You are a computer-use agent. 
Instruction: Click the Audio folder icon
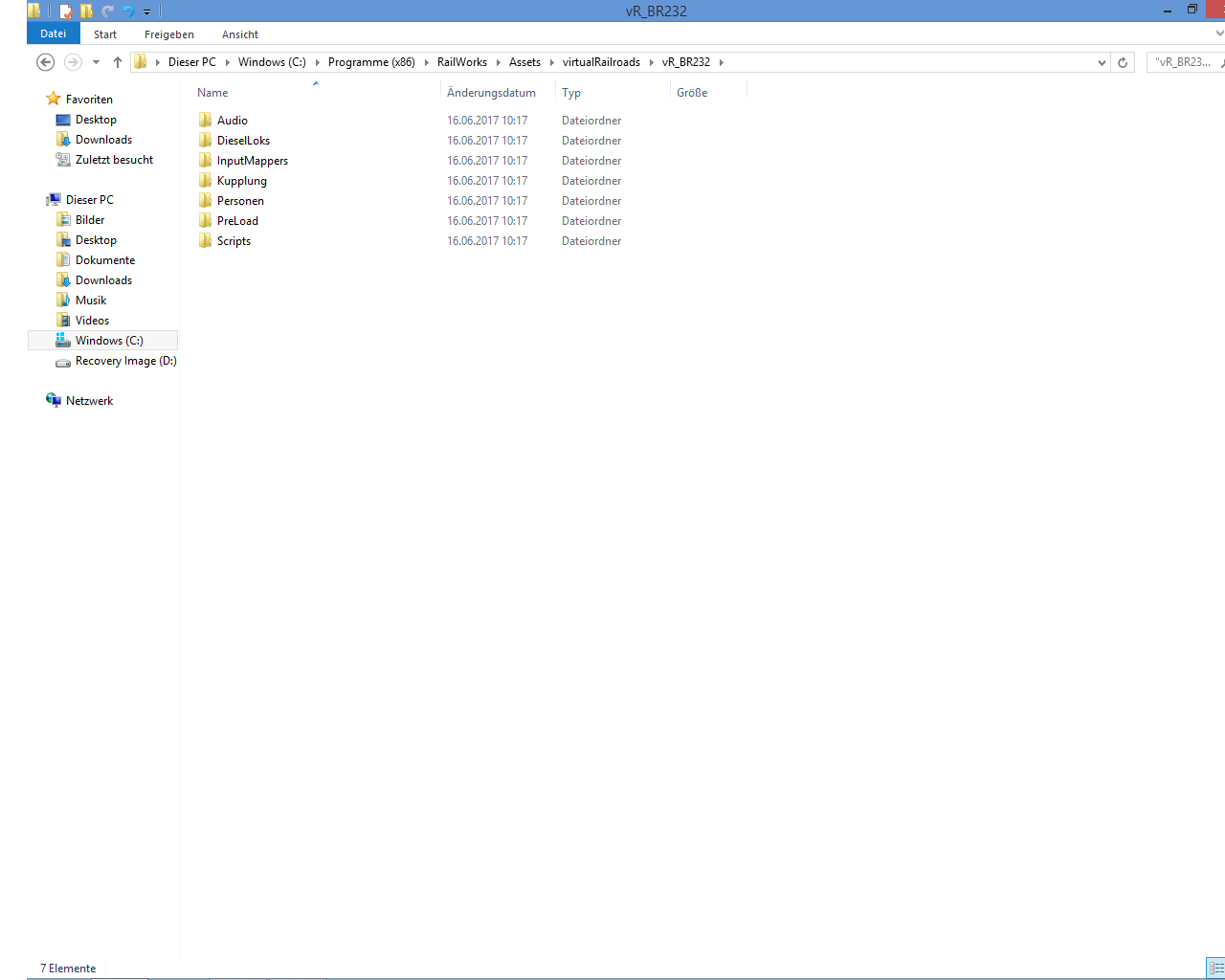tap(206, 121)
